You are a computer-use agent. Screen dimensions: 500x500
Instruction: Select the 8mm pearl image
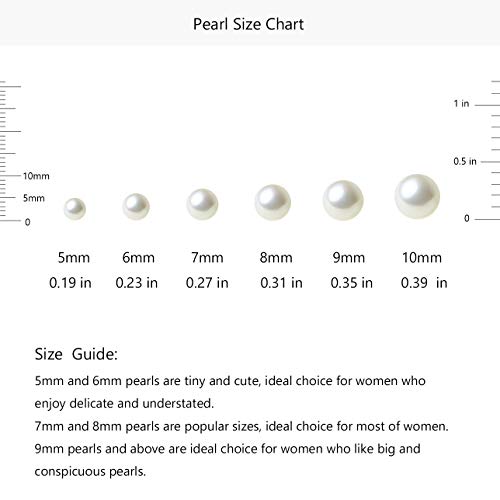(273, 202)
